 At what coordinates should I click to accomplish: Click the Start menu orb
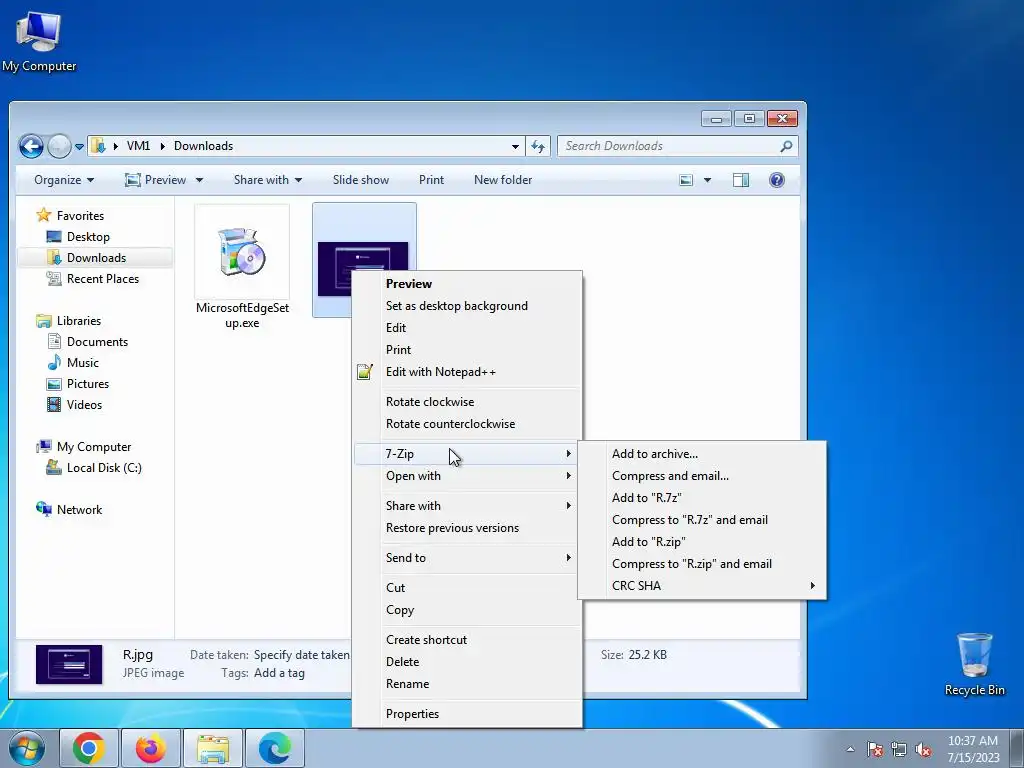27,748
